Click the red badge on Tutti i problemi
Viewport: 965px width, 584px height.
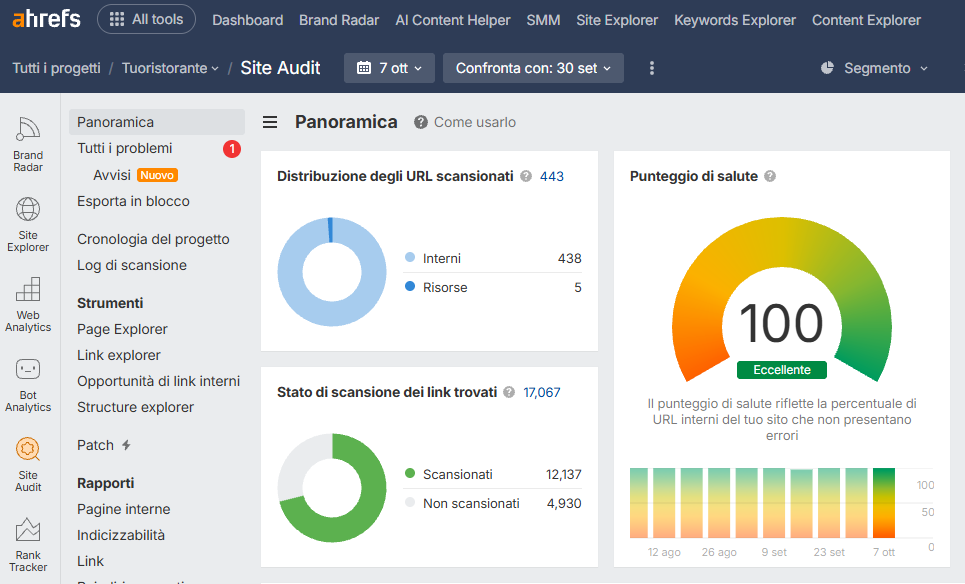click(232, 148)
